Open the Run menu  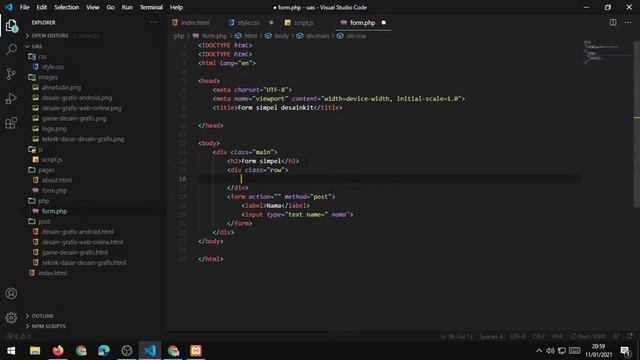pyautogui.click(x=127, y=7)
